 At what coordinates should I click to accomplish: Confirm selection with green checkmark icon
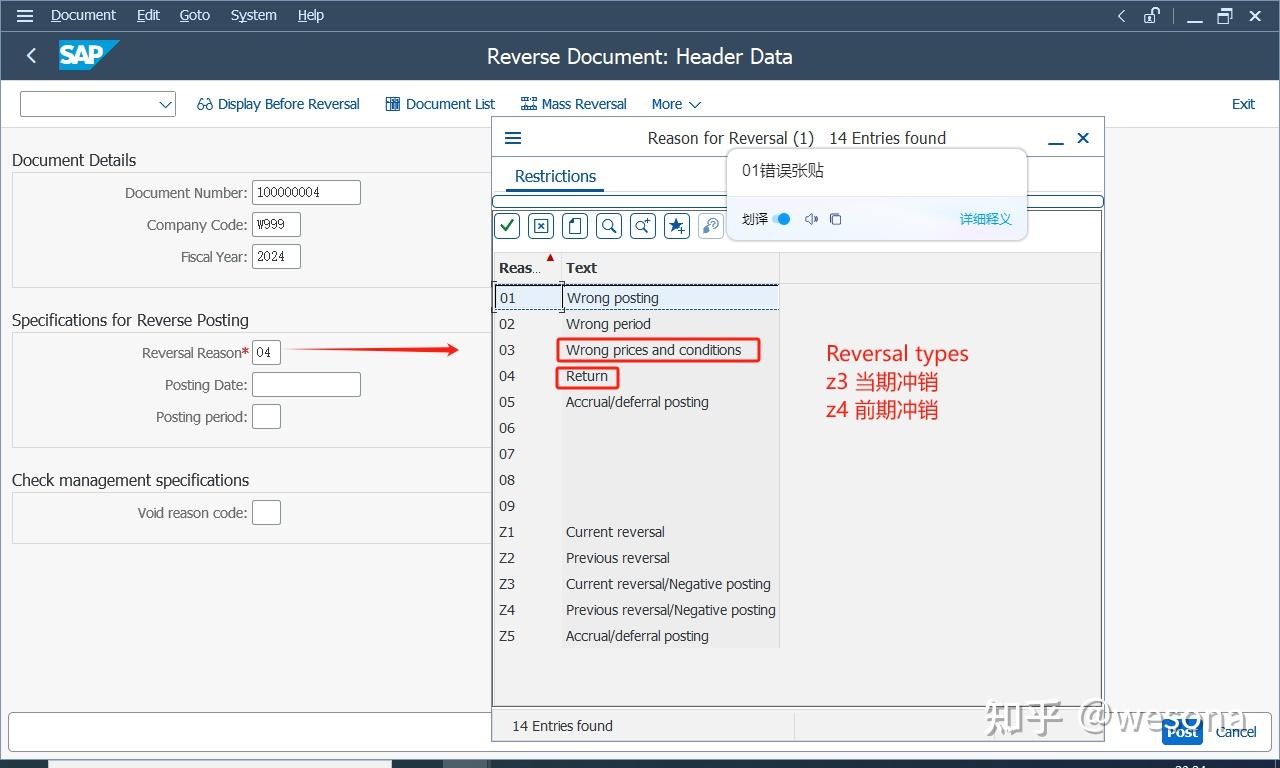pyautogui.click(x=507, y=226)
